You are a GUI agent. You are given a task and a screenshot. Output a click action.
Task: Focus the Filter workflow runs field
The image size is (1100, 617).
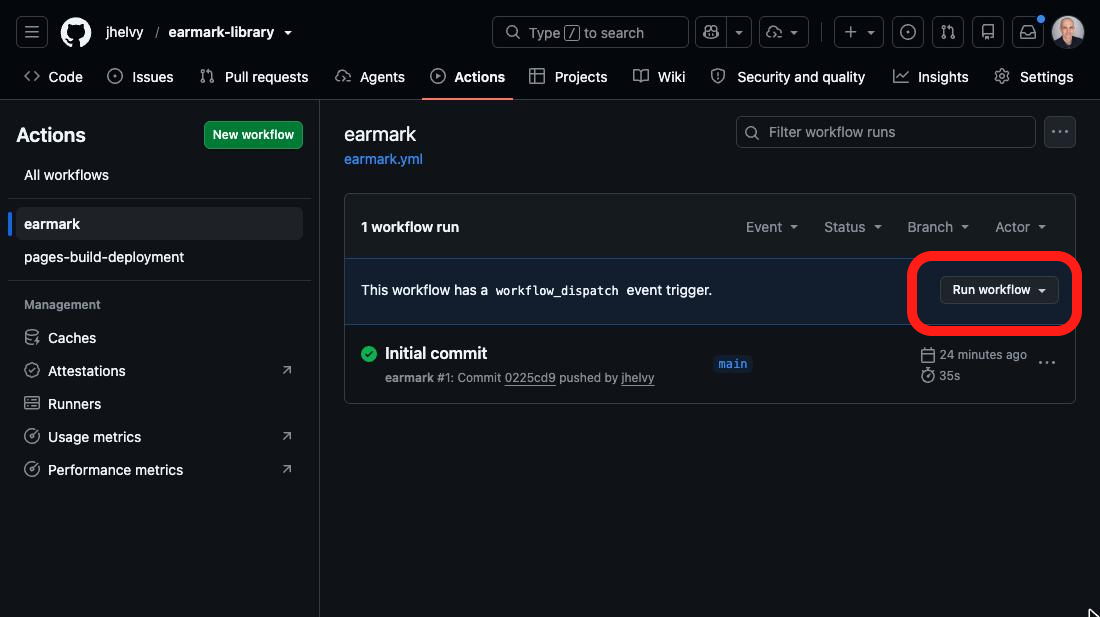pyautogui.click(x=885, y=132)
